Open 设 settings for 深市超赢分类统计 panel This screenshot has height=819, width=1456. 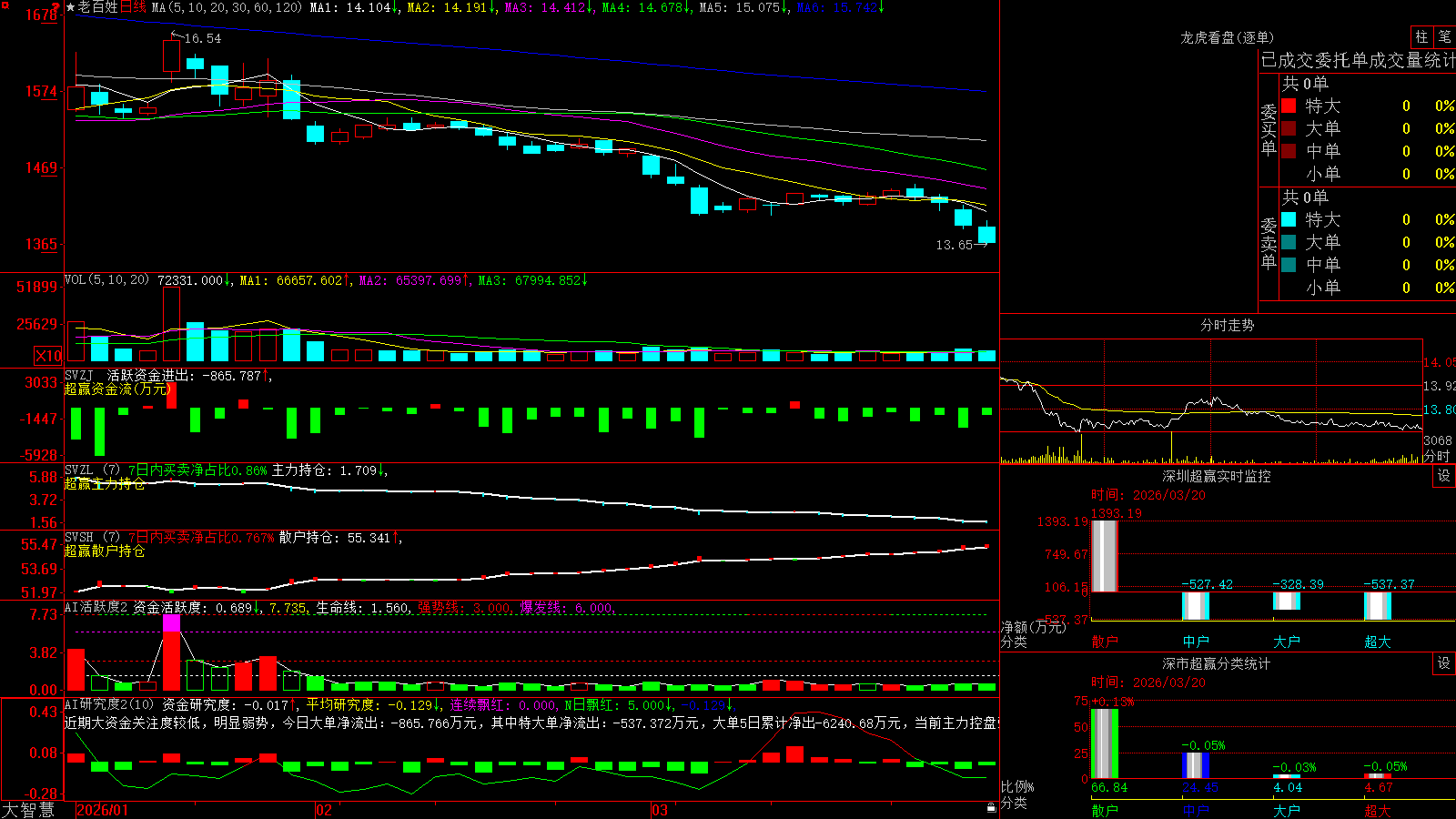(1444, 663)
